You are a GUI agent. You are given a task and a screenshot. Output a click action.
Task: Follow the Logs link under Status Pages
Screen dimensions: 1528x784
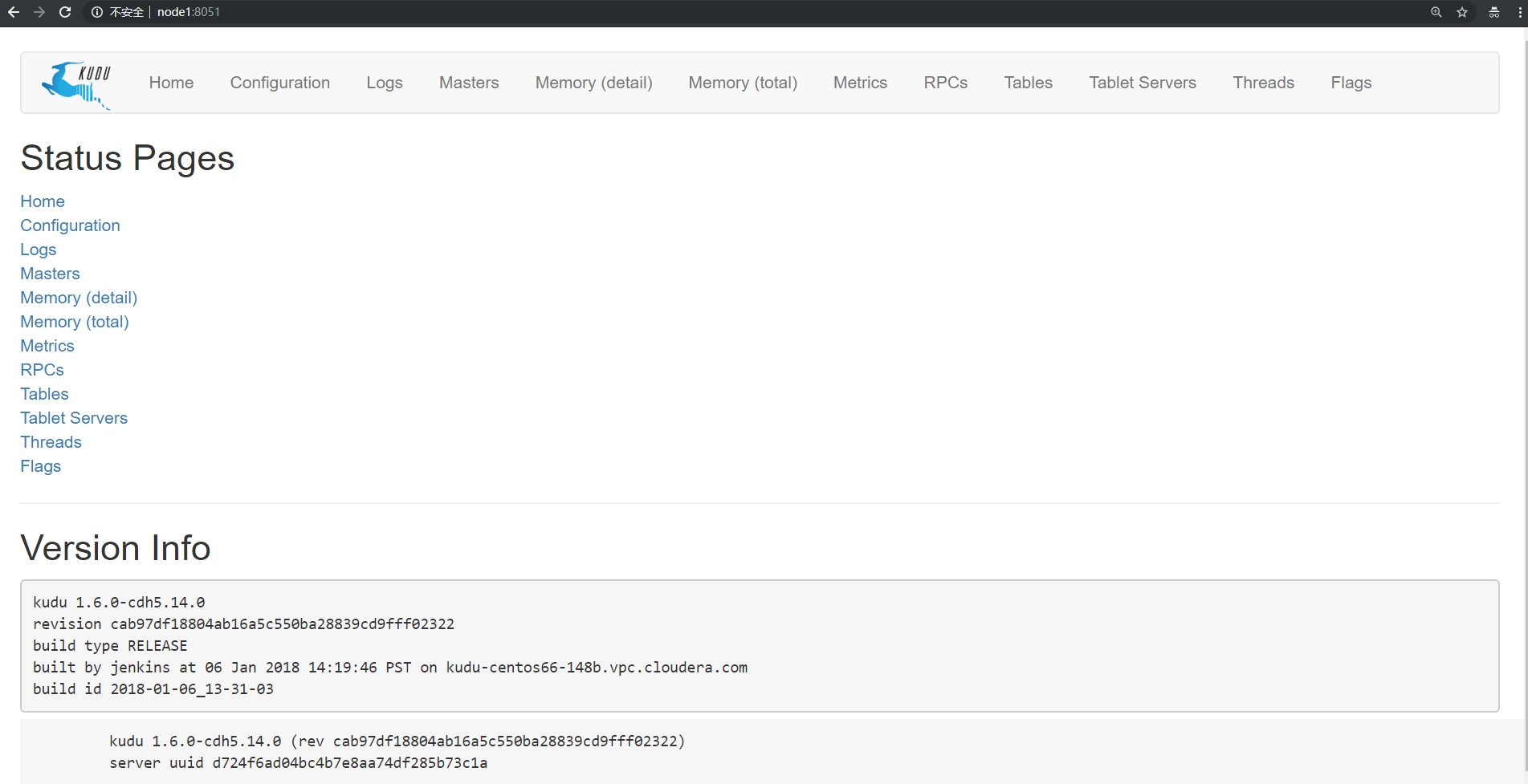(39, 250)
